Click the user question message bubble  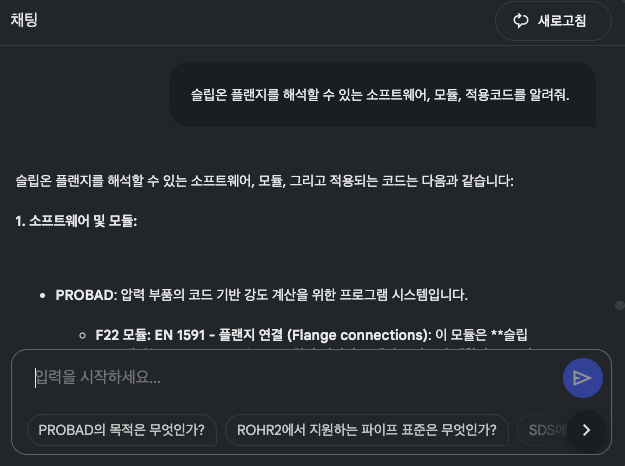pos(381,95)
